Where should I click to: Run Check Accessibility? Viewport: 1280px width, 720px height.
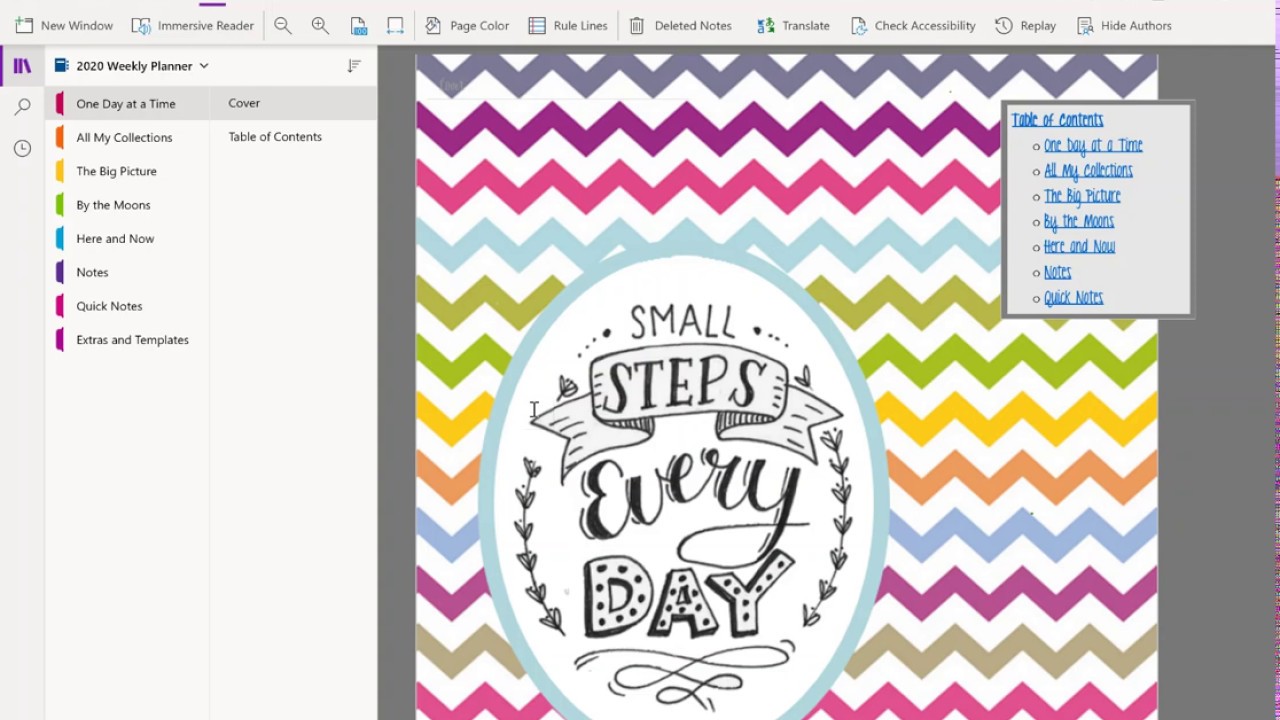coord(913,25)
